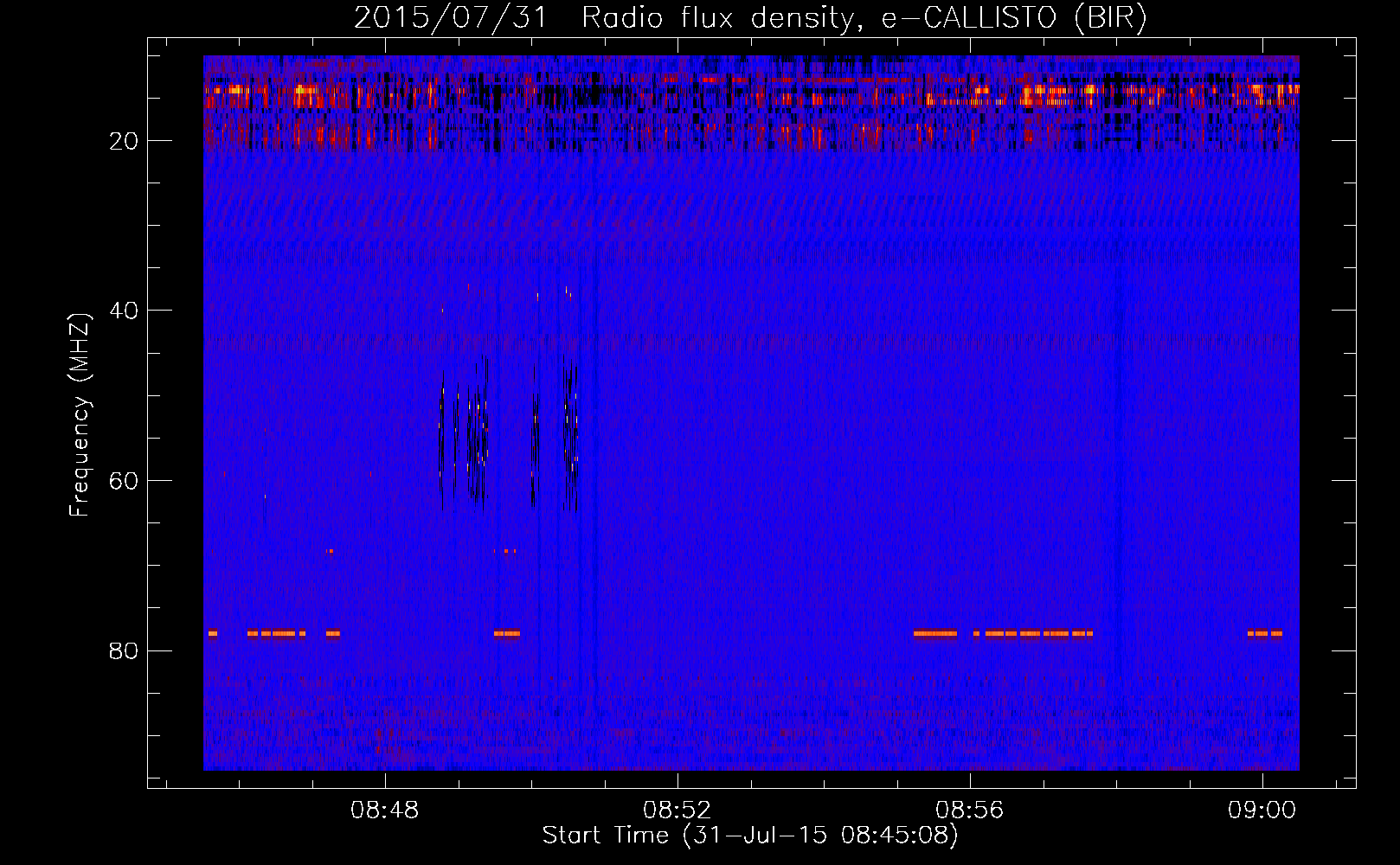Click the plot title '2015/07/31 Radio flux density, e-CALLISTO (BIR)'

pos(750,17)
